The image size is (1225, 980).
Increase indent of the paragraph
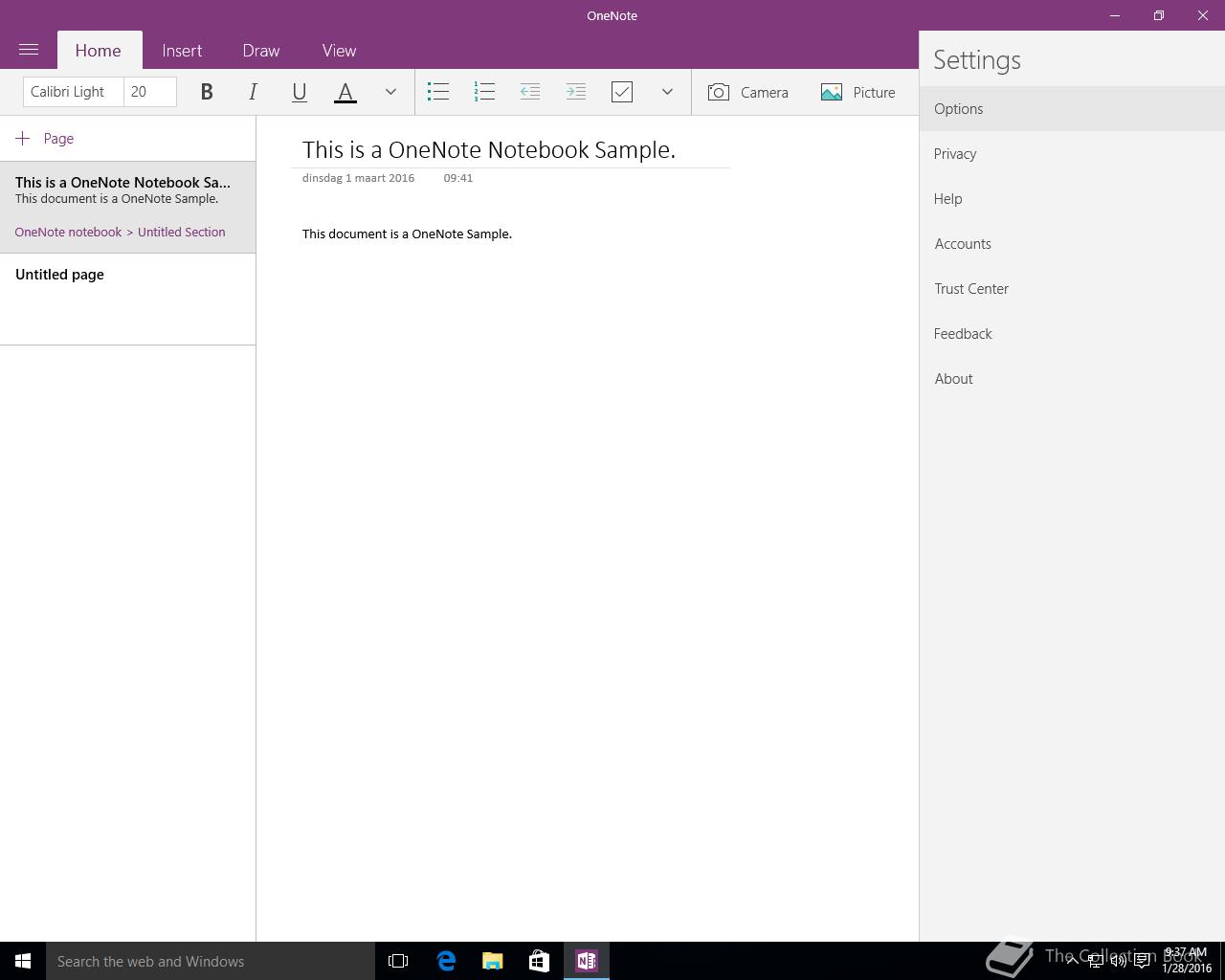576,92
